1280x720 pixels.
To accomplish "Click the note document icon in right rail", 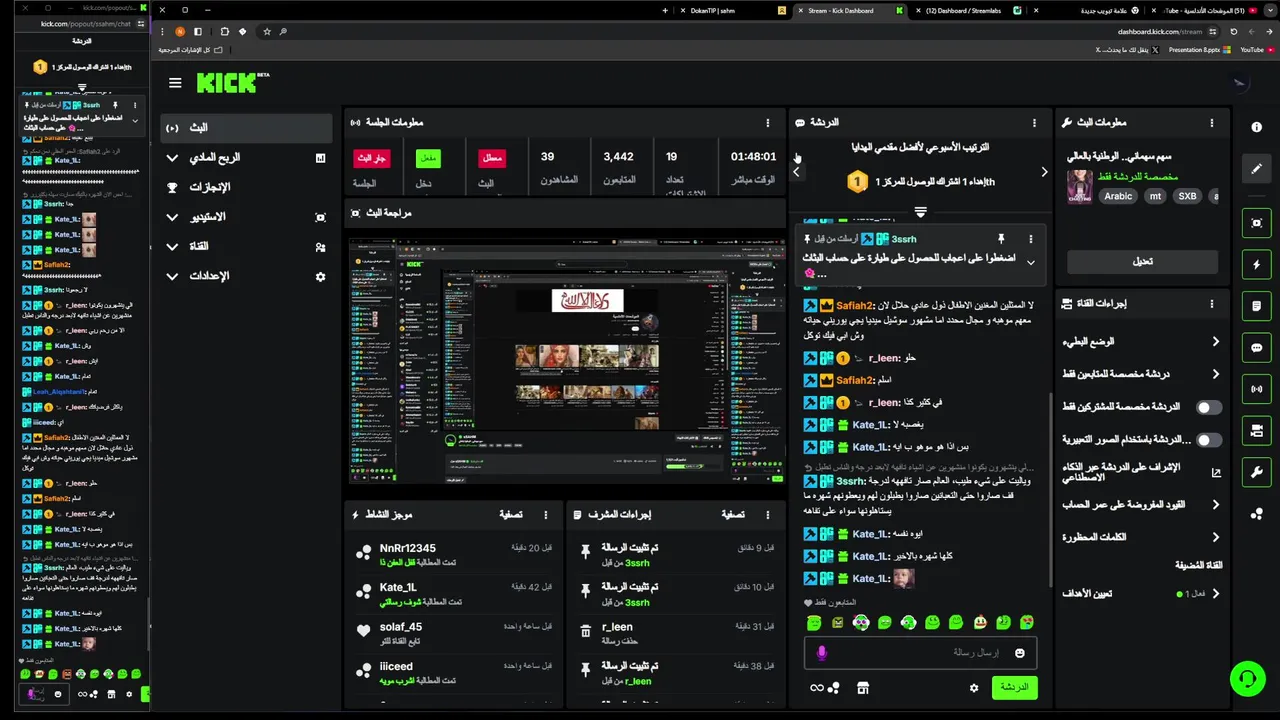I will click(x=1257, y=306).
